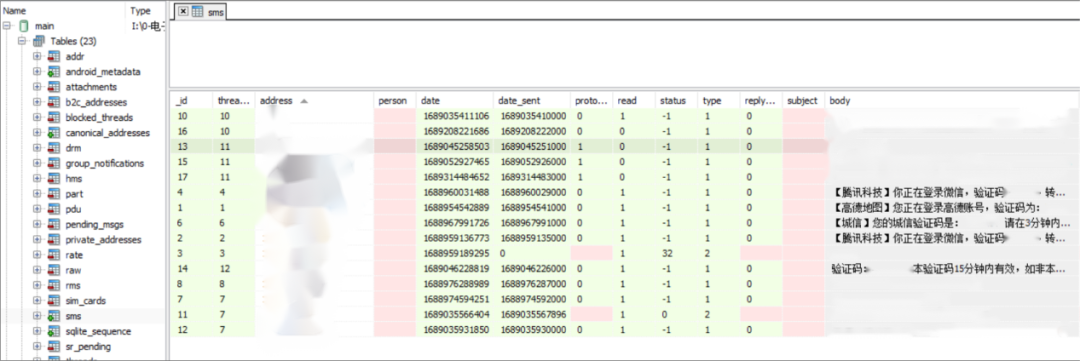Select date cell 1688959189295
Screen dimensions: 1080x361
455,253
